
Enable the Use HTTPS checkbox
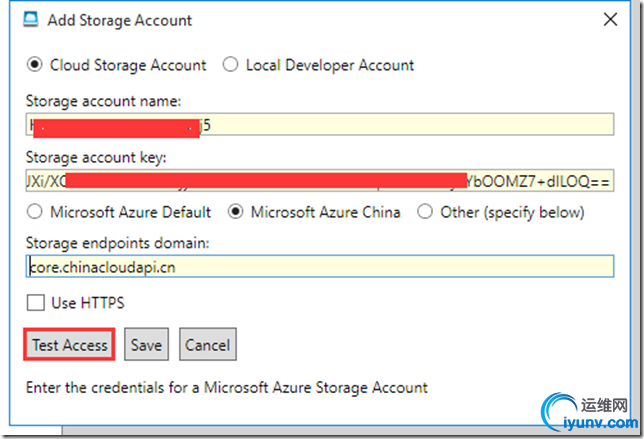point(36,303)
